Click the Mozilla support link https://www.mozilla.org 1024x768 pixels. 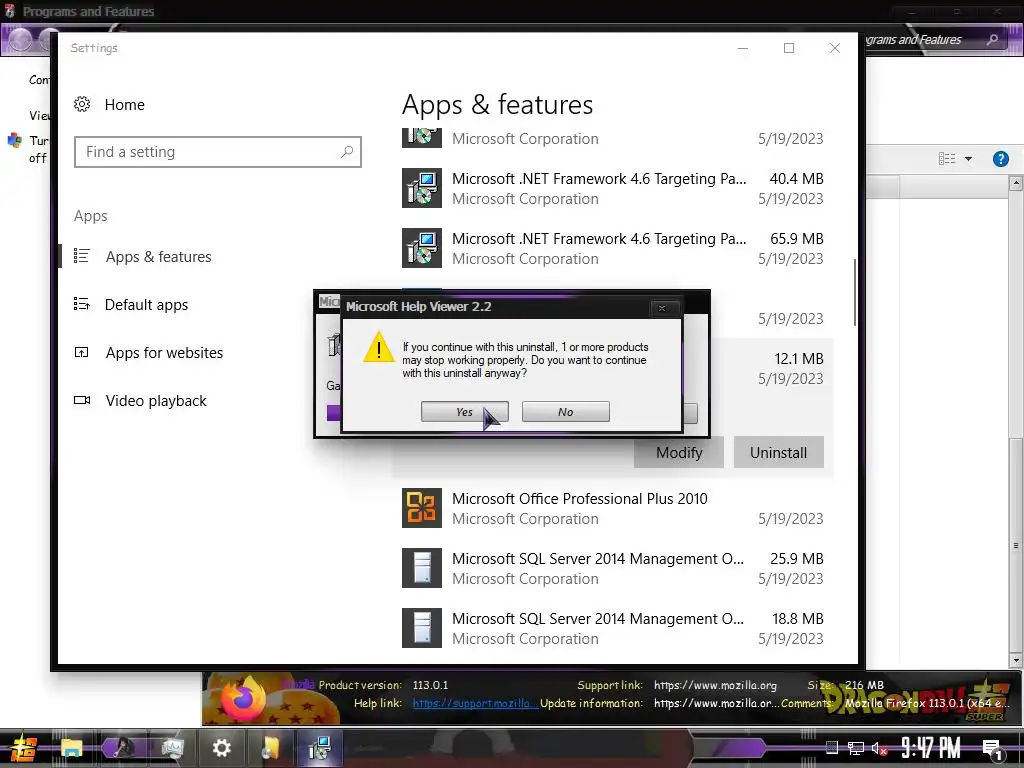[x=715, y=685]
